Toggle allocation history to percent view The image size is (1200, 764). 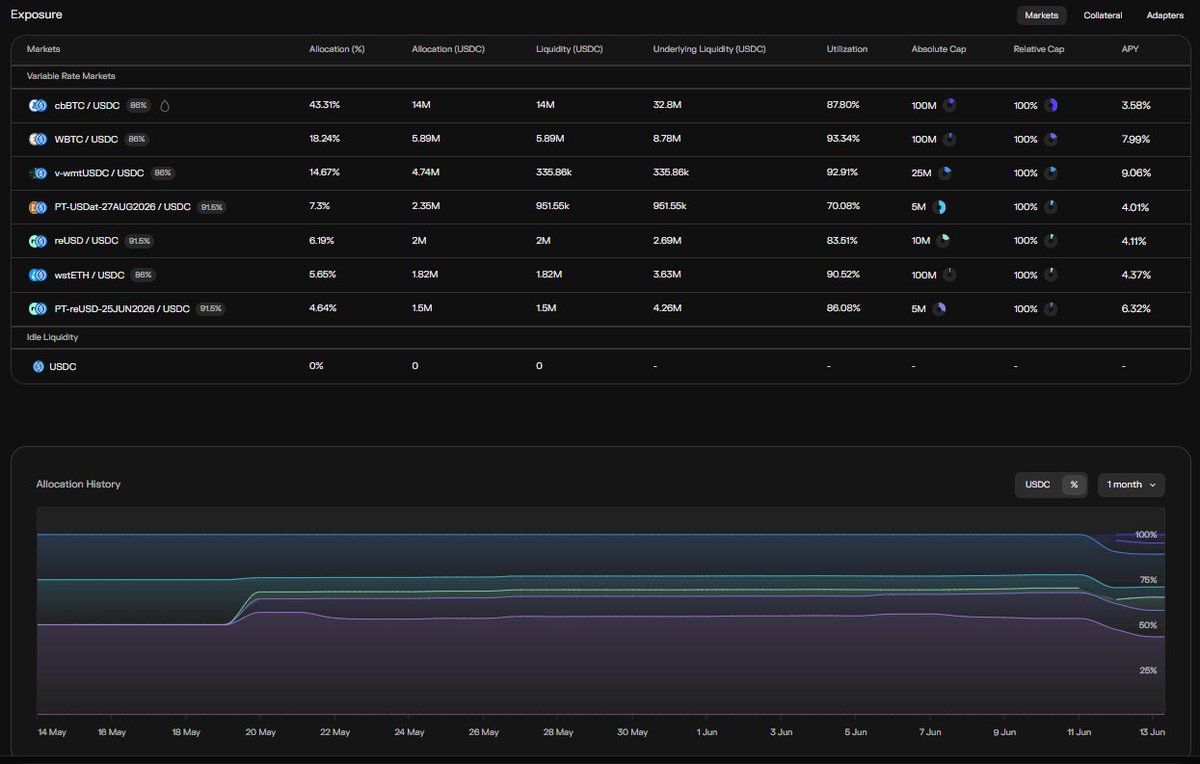[x=1074, y=484]
